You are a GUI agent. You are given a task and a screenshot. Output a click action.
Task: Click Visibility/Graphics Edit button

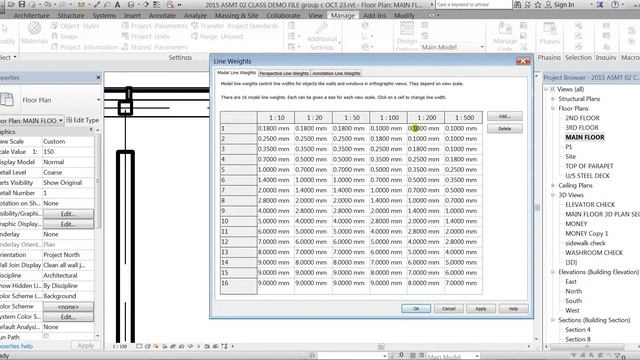[x=68, y=213]
